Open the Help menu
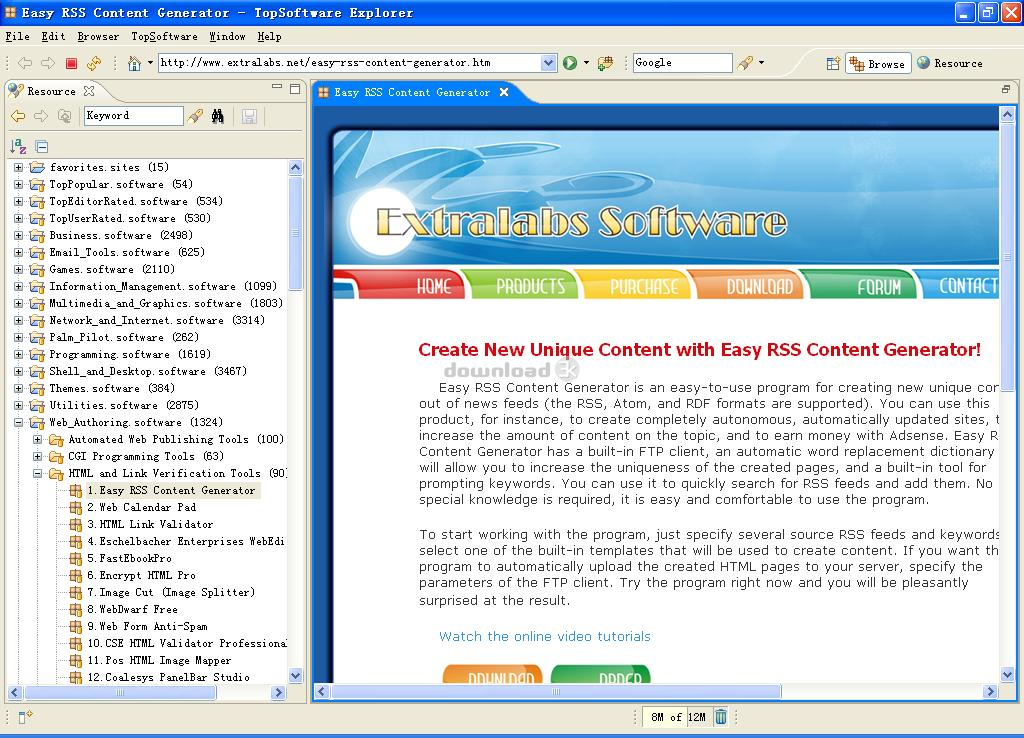1024x738 pixels. tap(269, 37)
